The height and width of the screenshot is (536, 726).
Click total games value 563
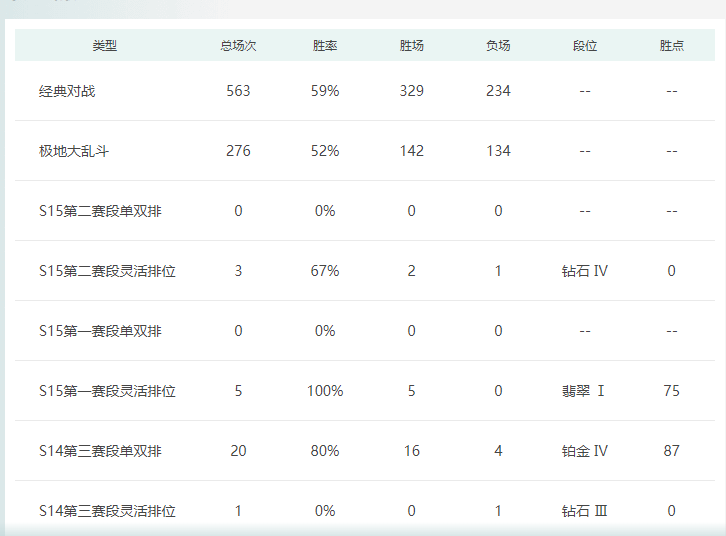[x=238, y=91]
